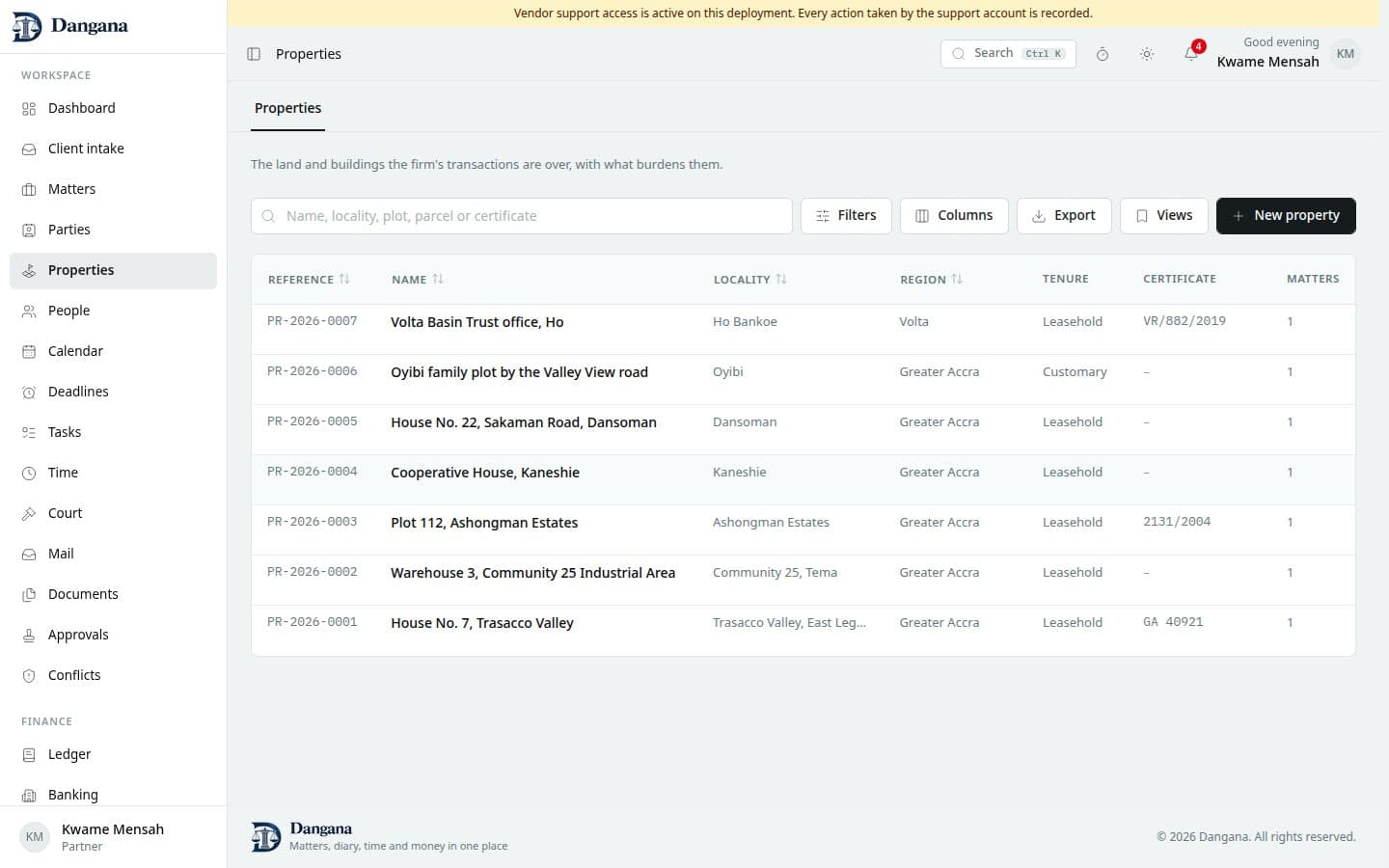Open the Filters panel

point(846,216)
